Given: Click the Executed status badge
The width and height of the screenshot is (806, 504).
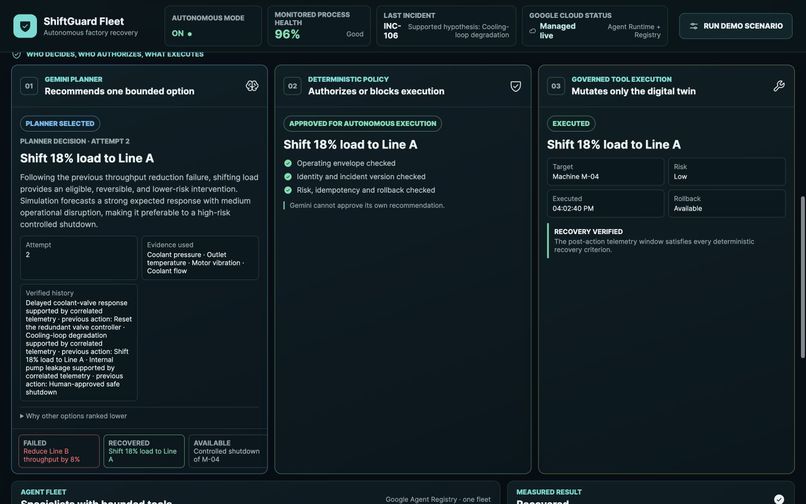Looking at the screenshot, I should pyautogui.click(x=571, y=123).
